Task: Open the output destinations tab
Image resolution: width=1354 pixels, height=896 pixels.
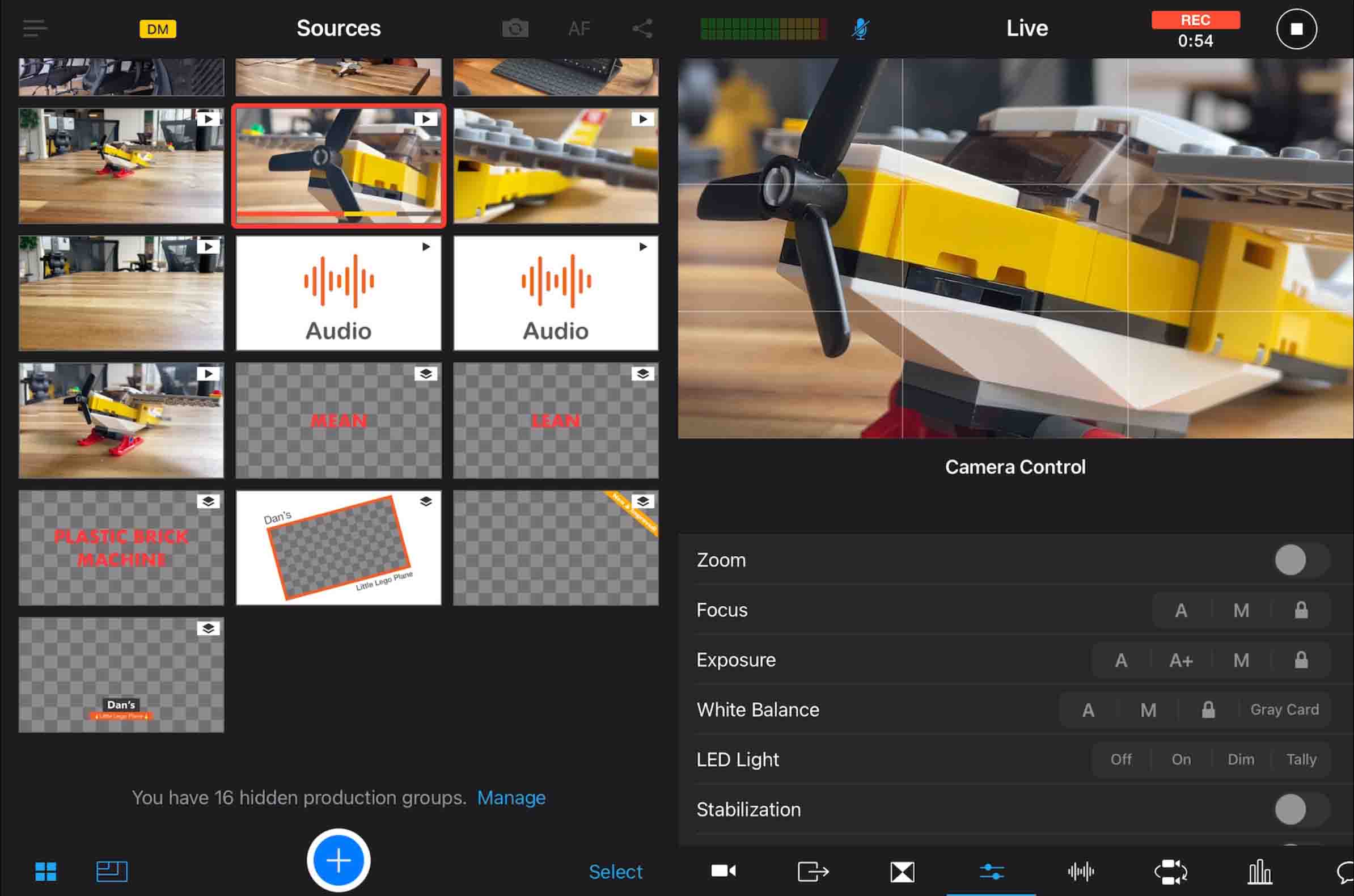Action: [813, 872]
